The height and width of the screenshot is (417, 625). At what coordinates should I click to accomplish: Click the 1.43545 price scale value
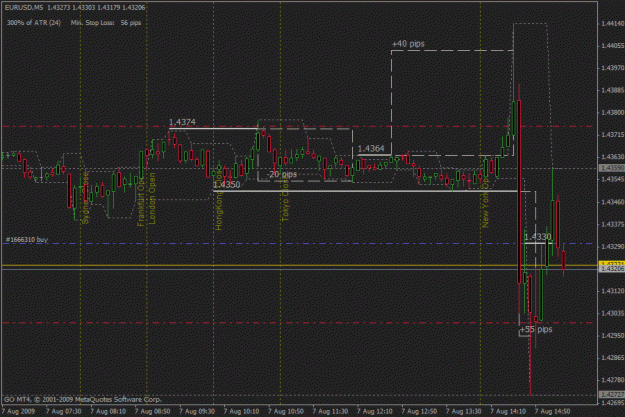pos(612,179)
